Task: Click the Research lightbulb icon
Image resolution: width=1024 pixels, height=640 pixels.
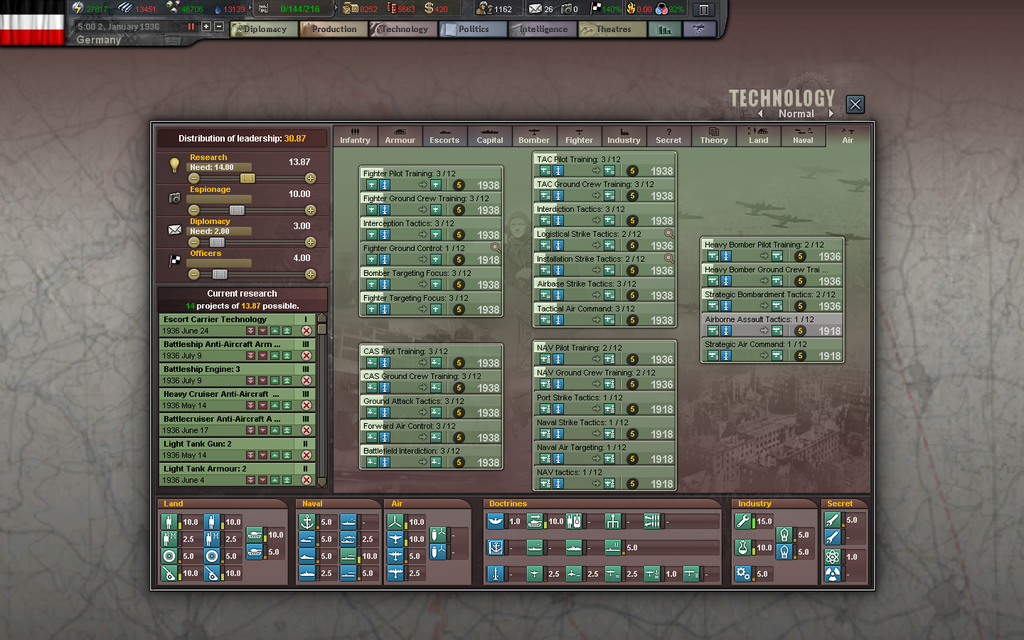Action: click(x=174, y=165)
